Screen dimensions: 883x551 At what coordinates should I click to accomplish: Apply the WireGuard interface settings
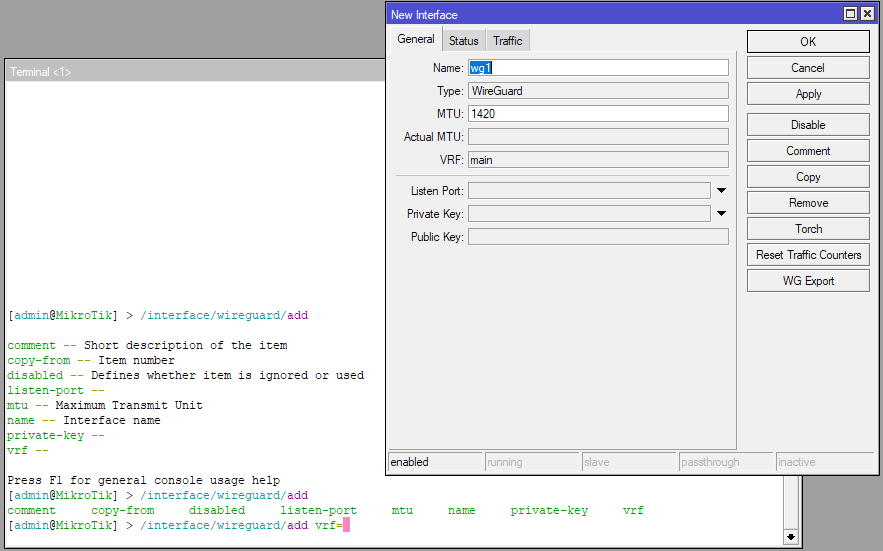[807, 94]
